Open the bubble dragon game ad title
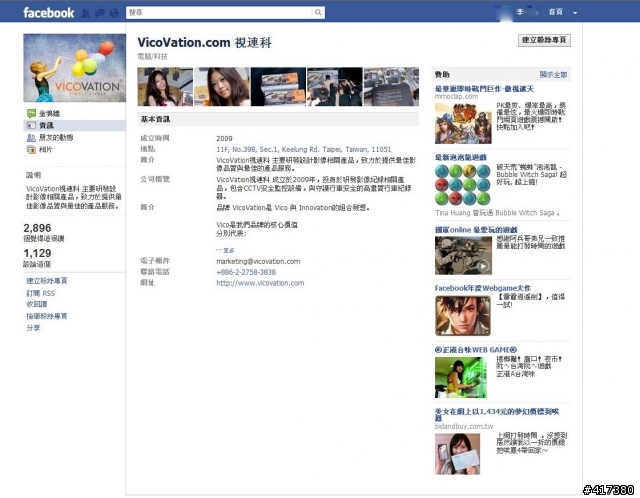 (460, 157)
